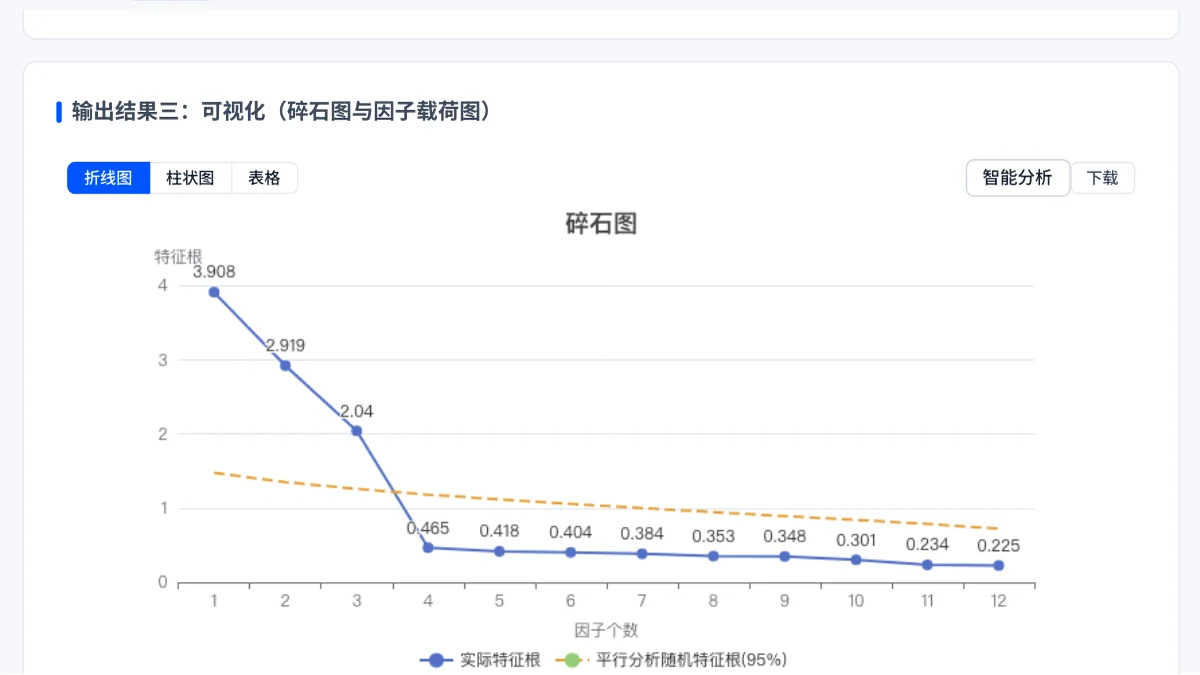
Task: Click data point labeled 0.465
Action: tap(428, 547)
